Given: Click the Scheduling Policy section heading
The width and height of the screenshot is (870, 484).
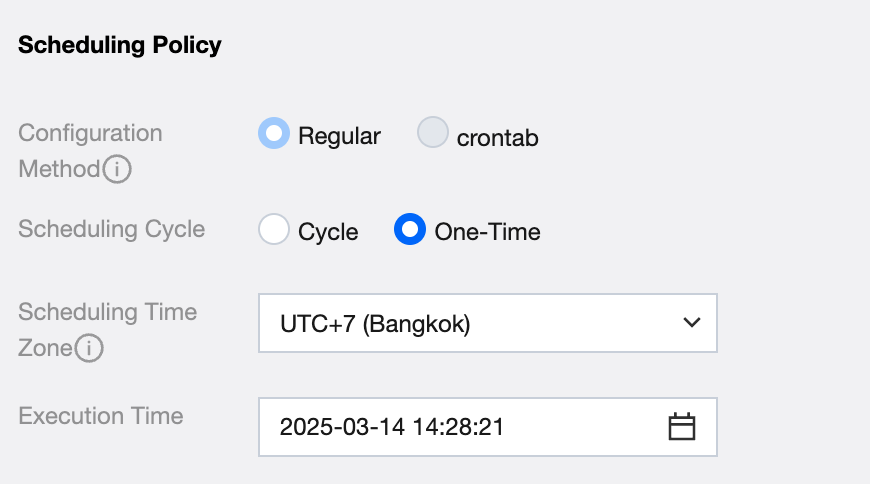Looking at the screenshot, I should click(x=120, y=45).
